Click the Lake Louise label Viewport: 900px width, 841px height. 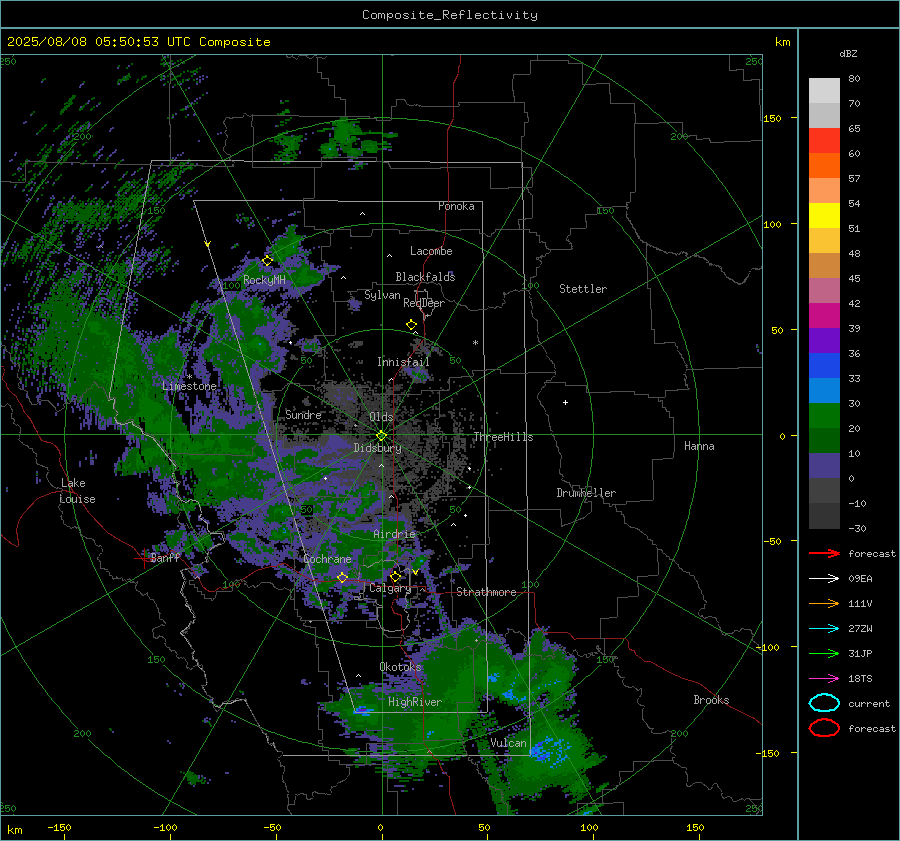(x=77, y=491)
